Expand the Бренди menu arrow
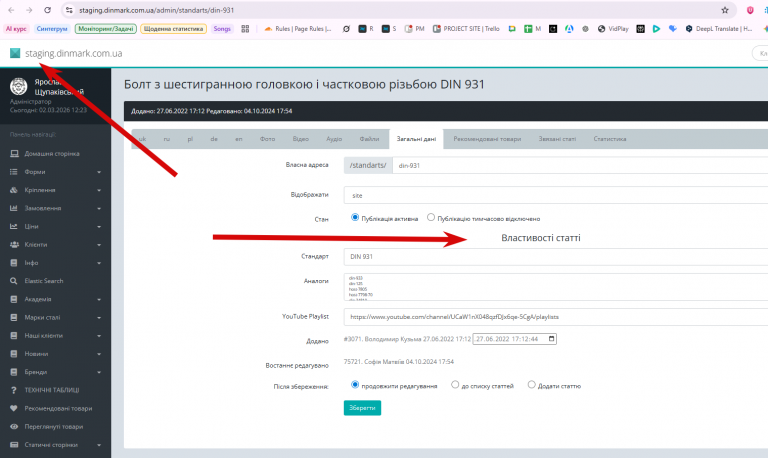The width and height of the screenshot is (768, 458). pyautogui.click(x=99, y=373)
